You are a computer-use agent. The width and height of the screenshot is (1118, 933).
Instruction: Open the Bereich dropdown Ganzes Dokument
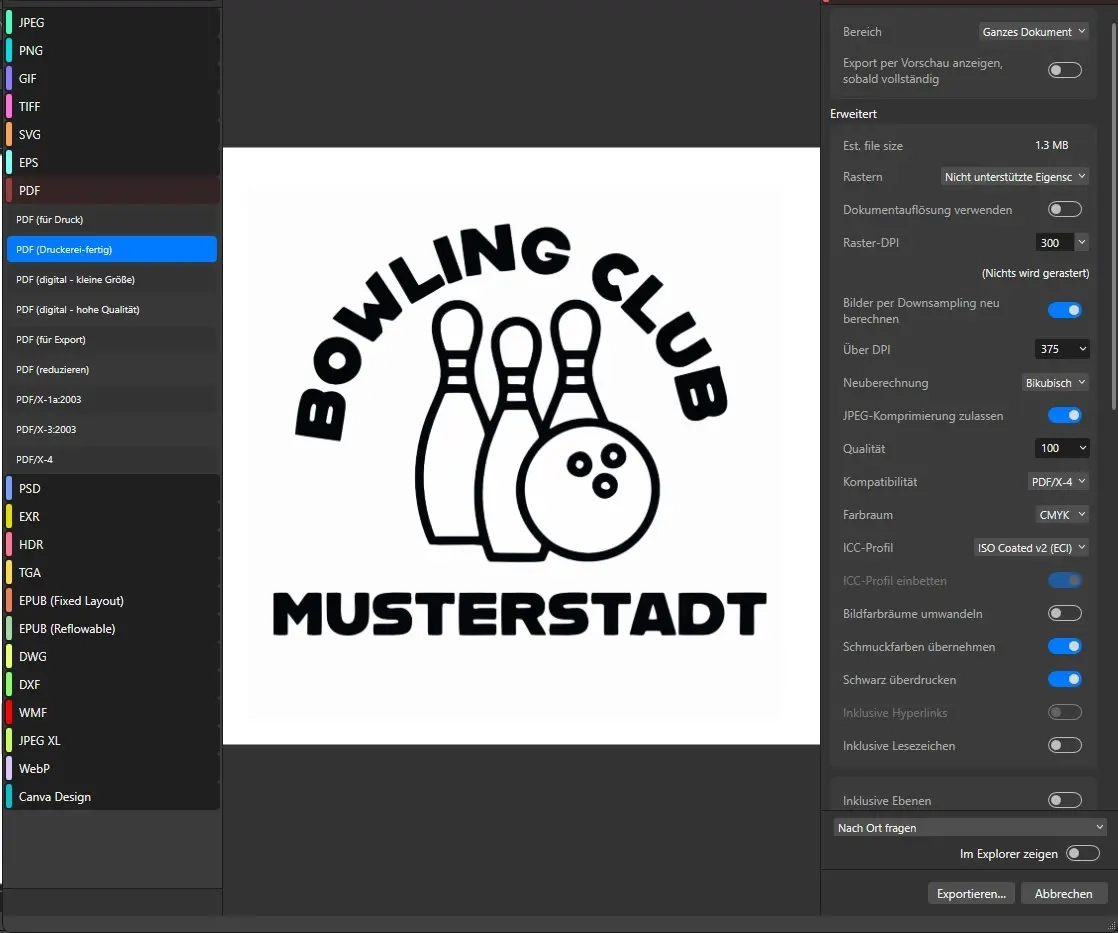point(1033,32)
